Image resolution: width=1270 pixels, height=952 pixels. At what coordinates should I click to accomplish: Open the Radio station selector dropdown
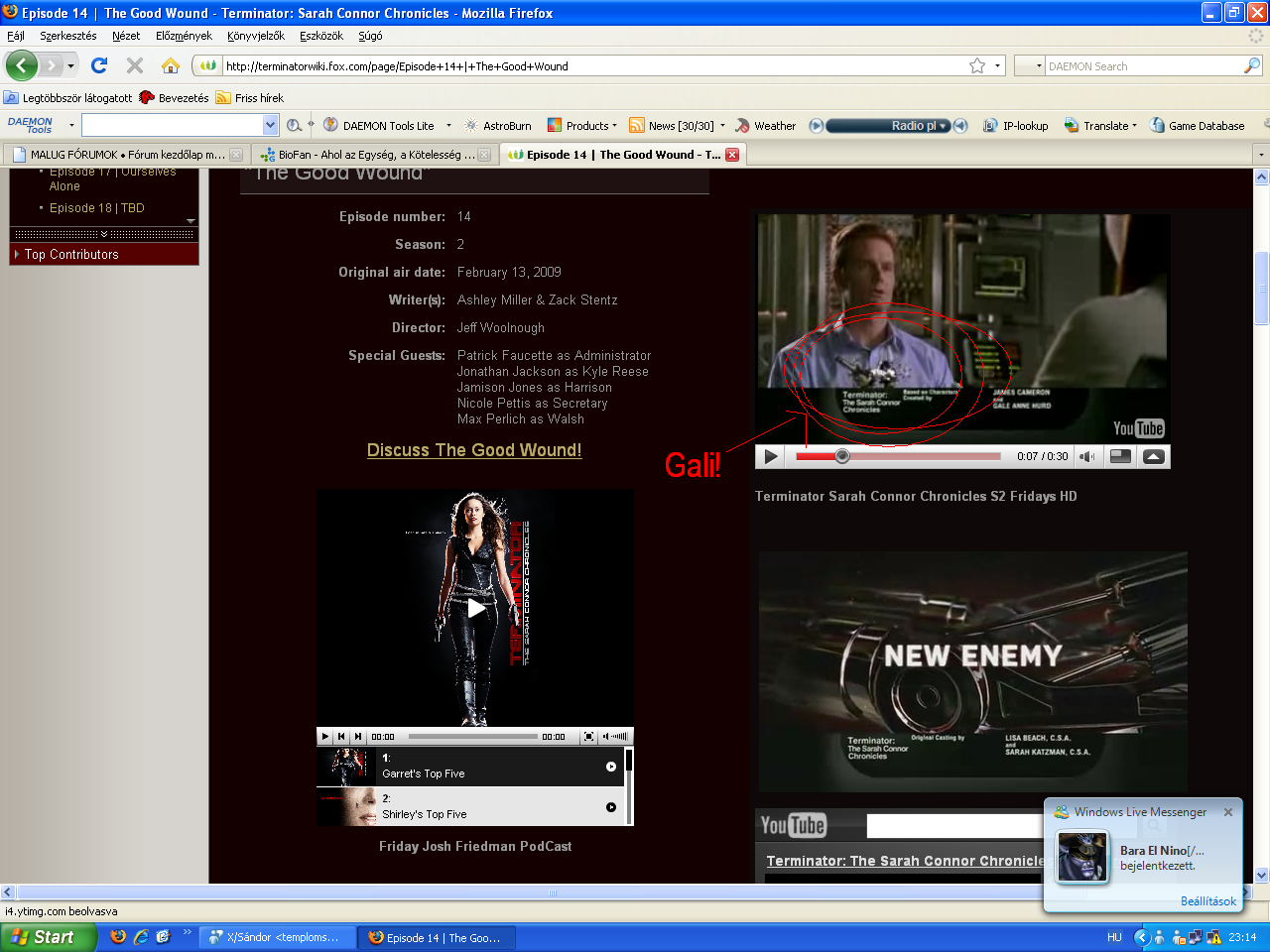[x=944, y=126]
